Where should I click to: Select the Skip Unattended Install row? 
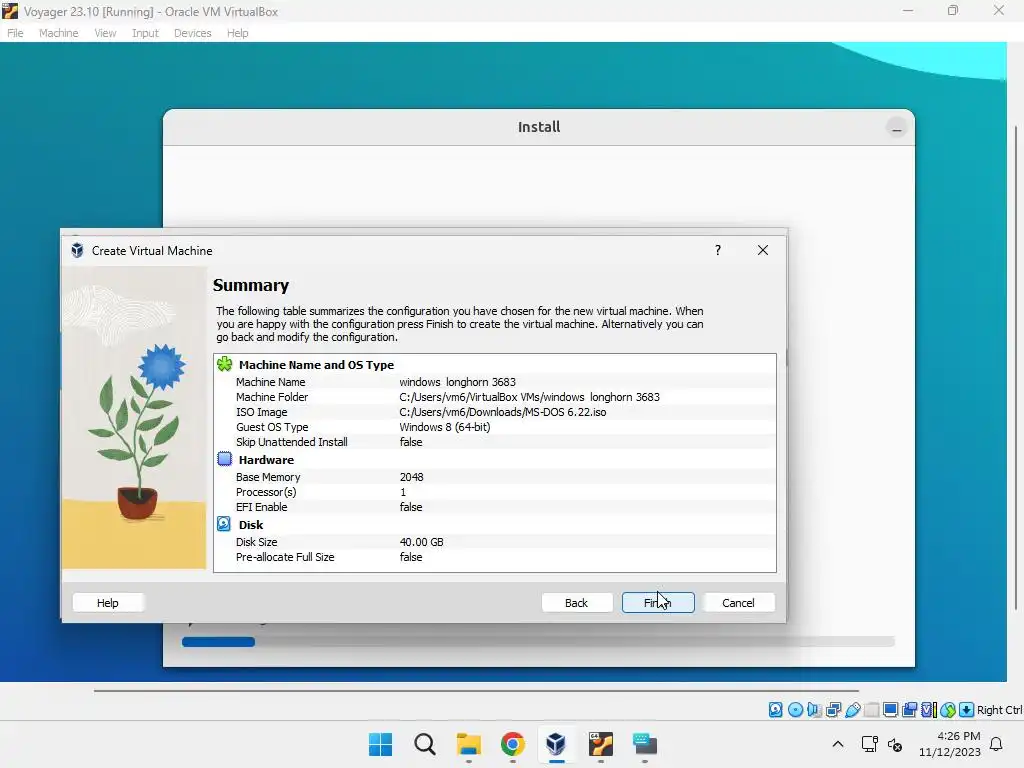495,442
